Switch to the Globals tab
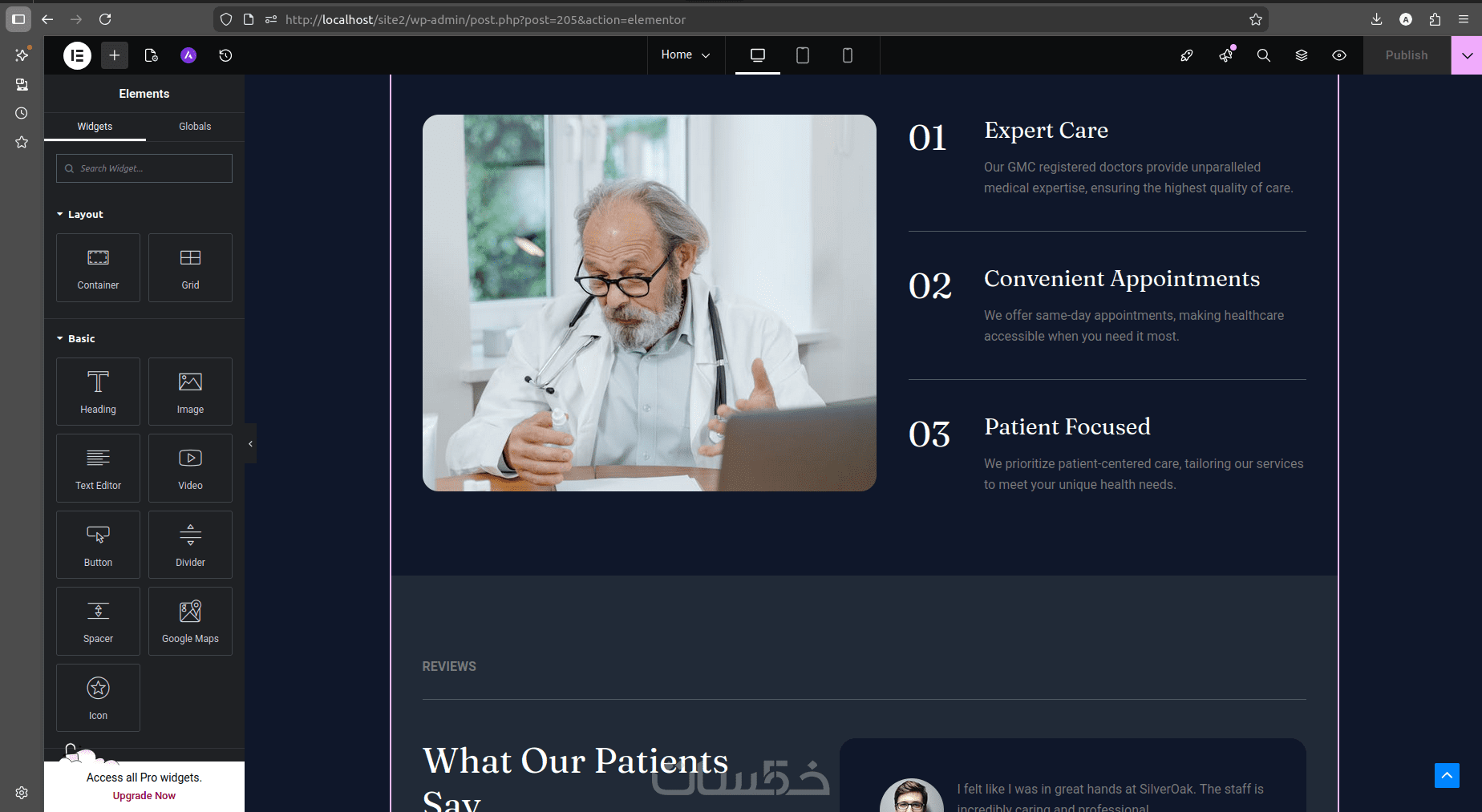Image resolution: width=1482 pixels, height=812 pixels. [x=195, y=127]
